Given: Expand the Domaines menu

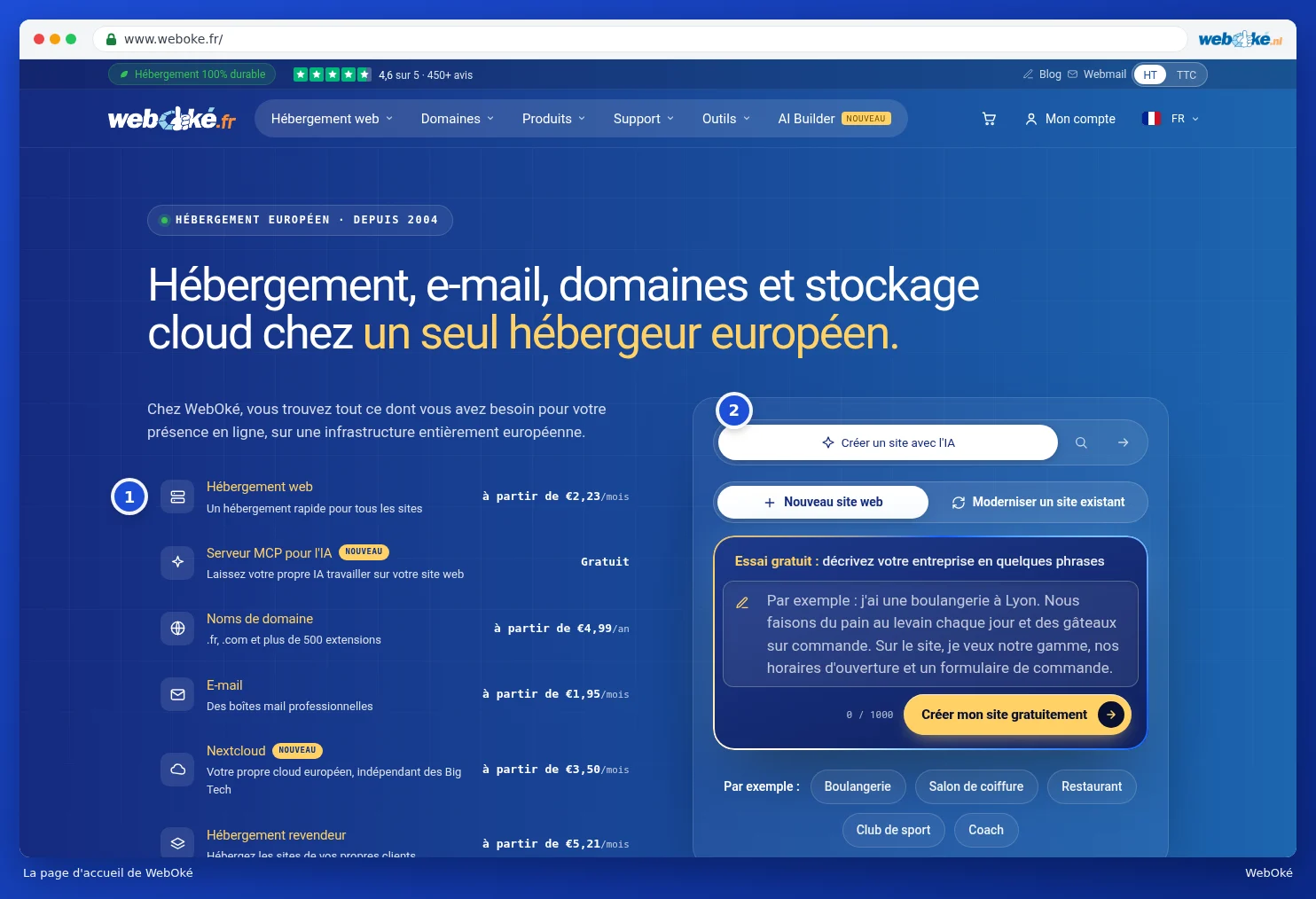Looking at the screenshot, I should pyautogui.click(x=458, y=119).
